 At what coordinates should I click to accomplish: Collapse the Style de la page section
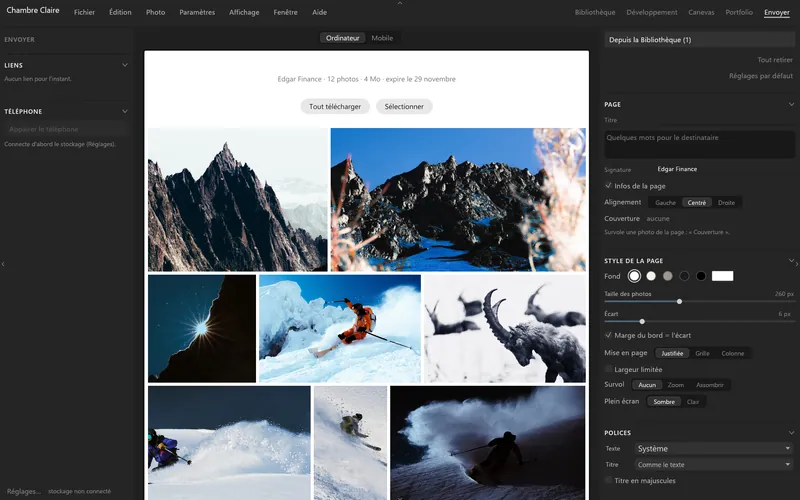791,260
